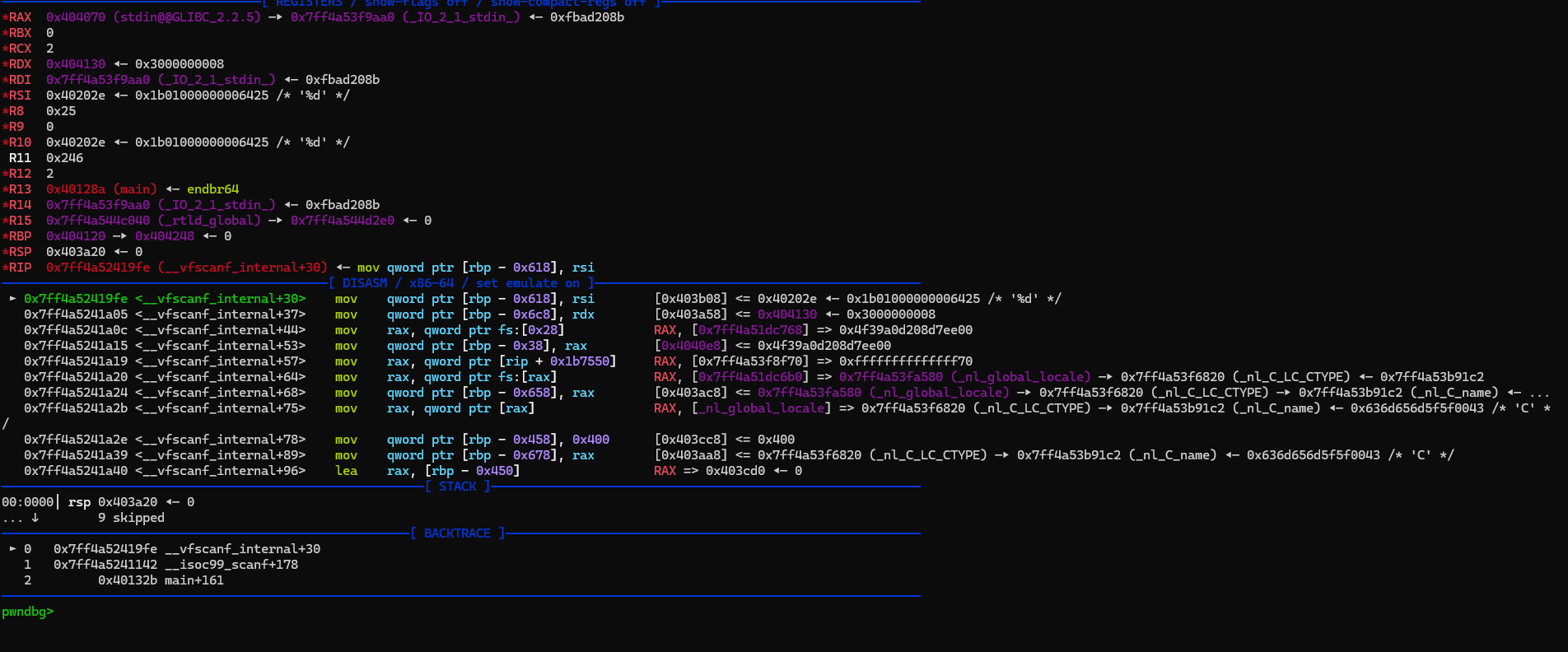This screenshot has height=652, width=1568.
Task: Click the [0x403b08] memory annotation
Action: [x=691, y=299]
